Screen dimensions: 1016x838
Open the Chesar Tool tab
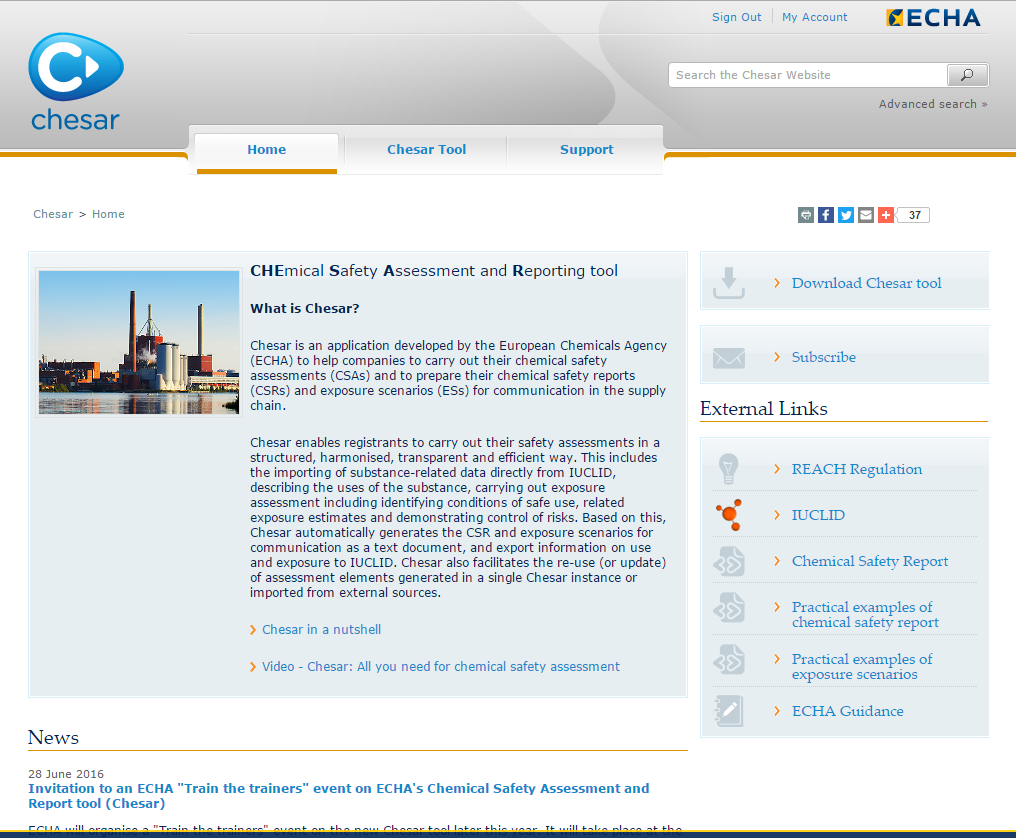coord(426,150)
